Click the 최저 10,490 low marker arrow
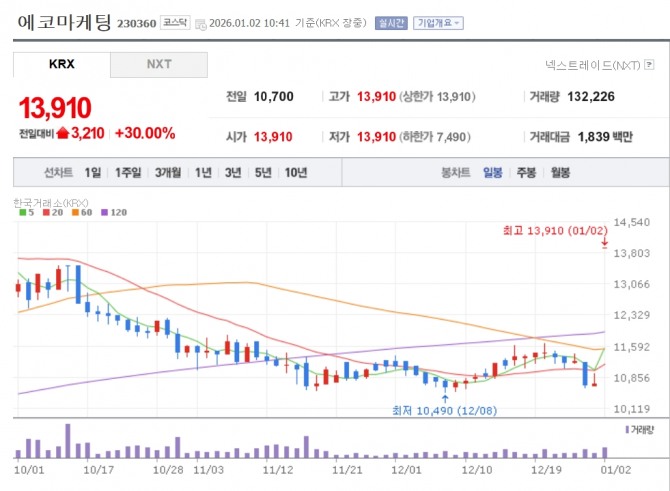 [x=444, y=398]
